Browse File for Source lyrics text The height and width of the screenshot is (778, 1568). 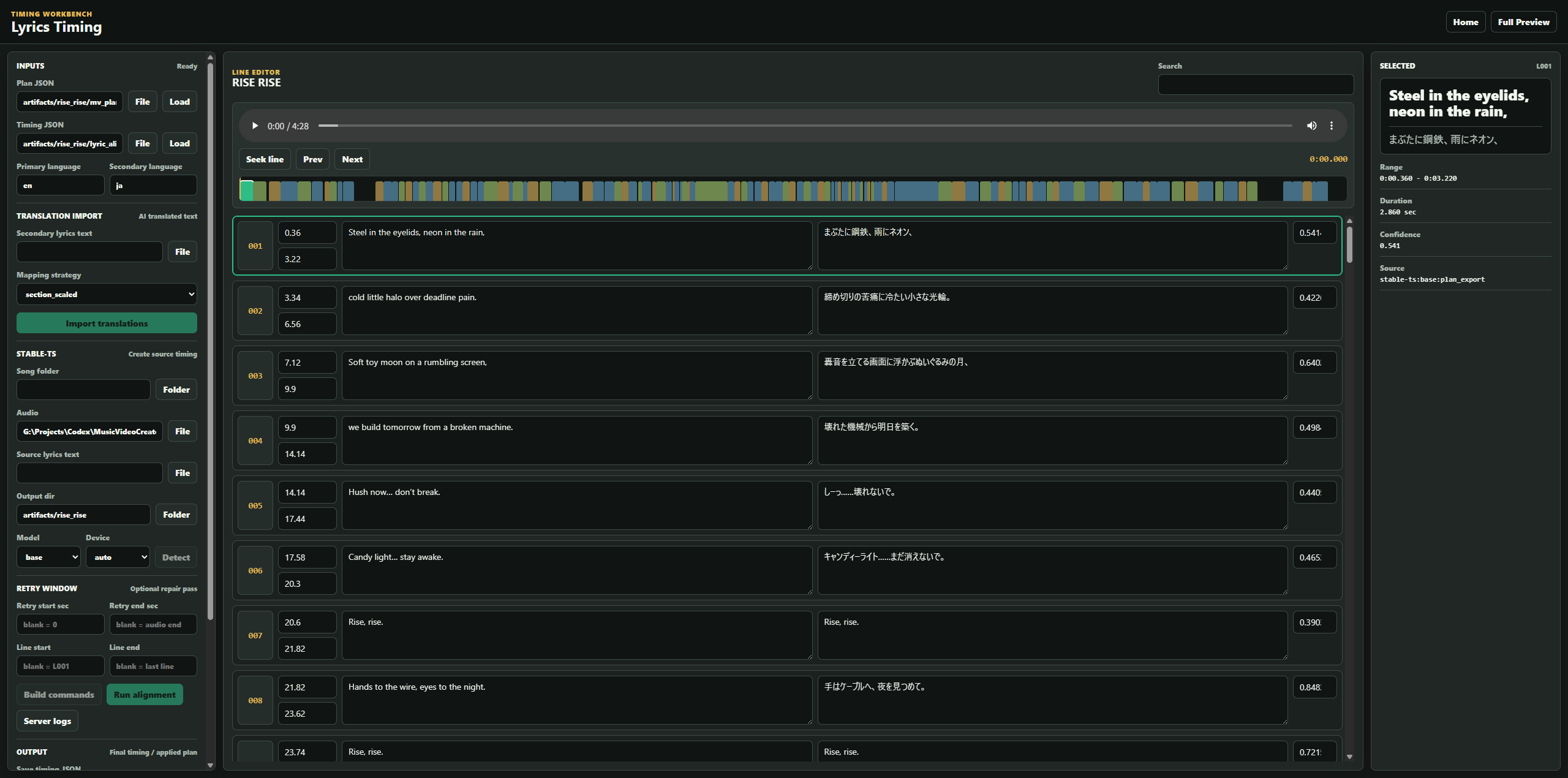[x=183, y=473]
